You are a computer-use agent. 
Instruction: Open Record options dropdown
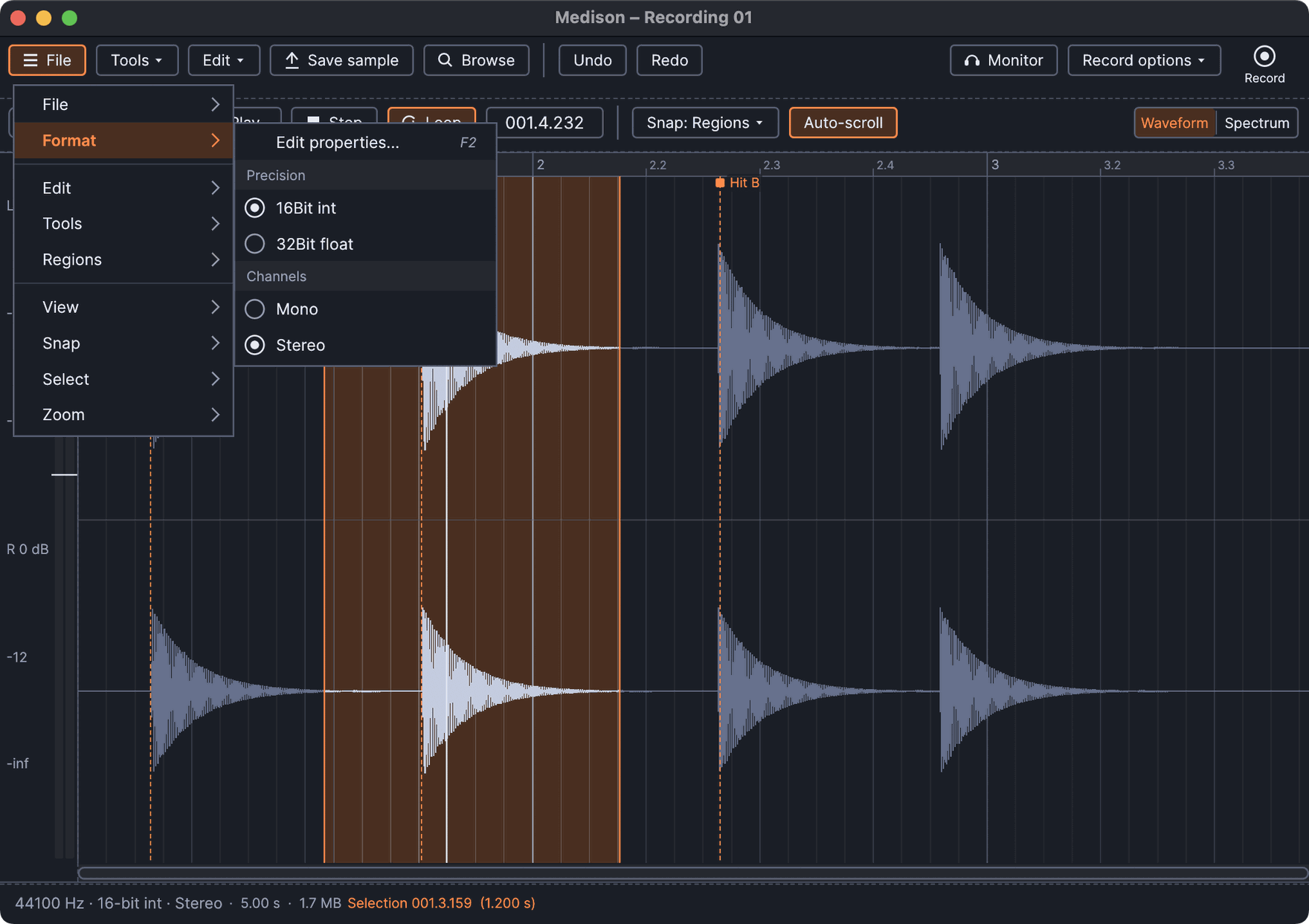point(1144,60)
